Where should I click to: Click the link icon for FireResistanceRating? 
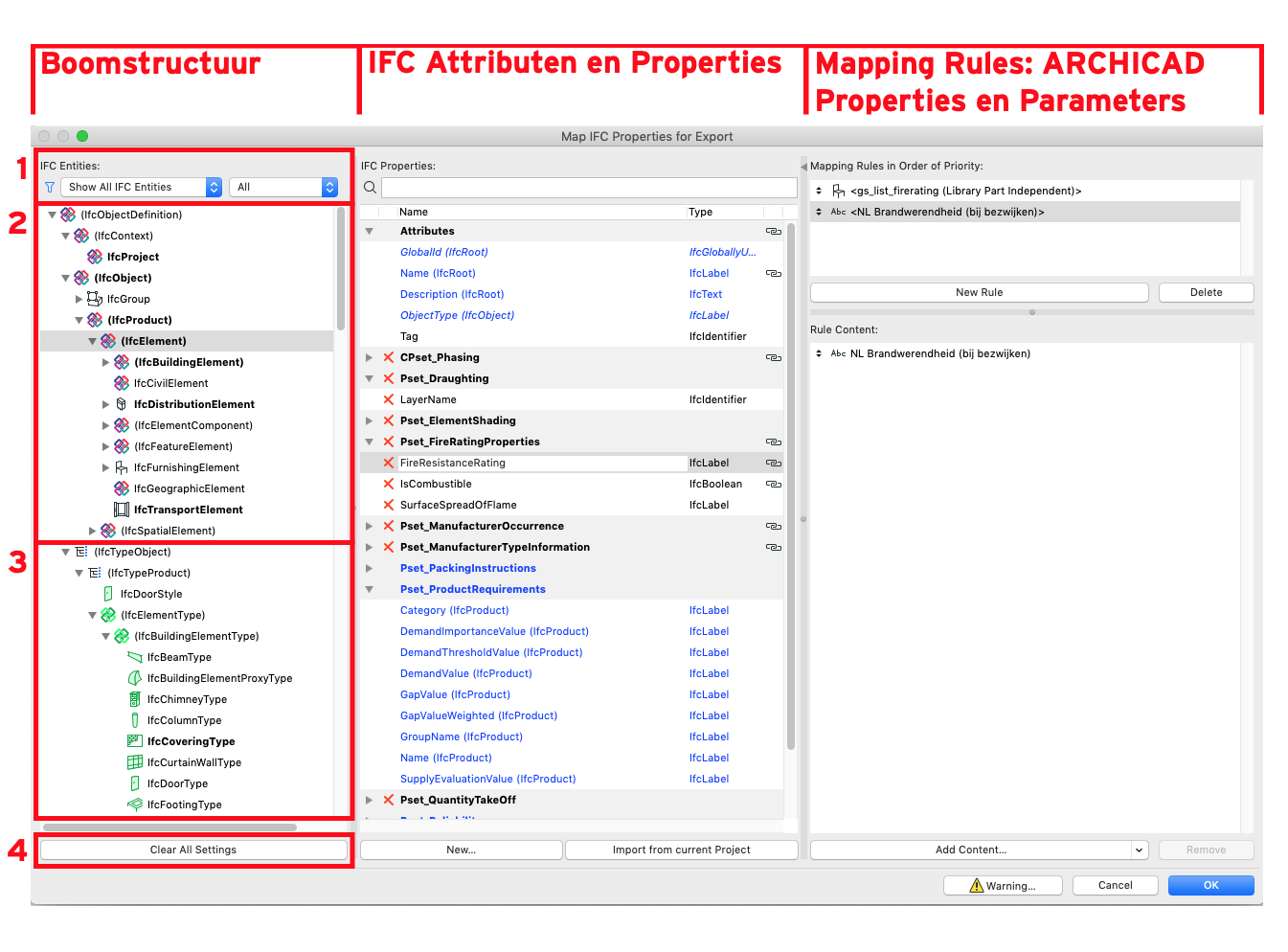click(774, 463)
